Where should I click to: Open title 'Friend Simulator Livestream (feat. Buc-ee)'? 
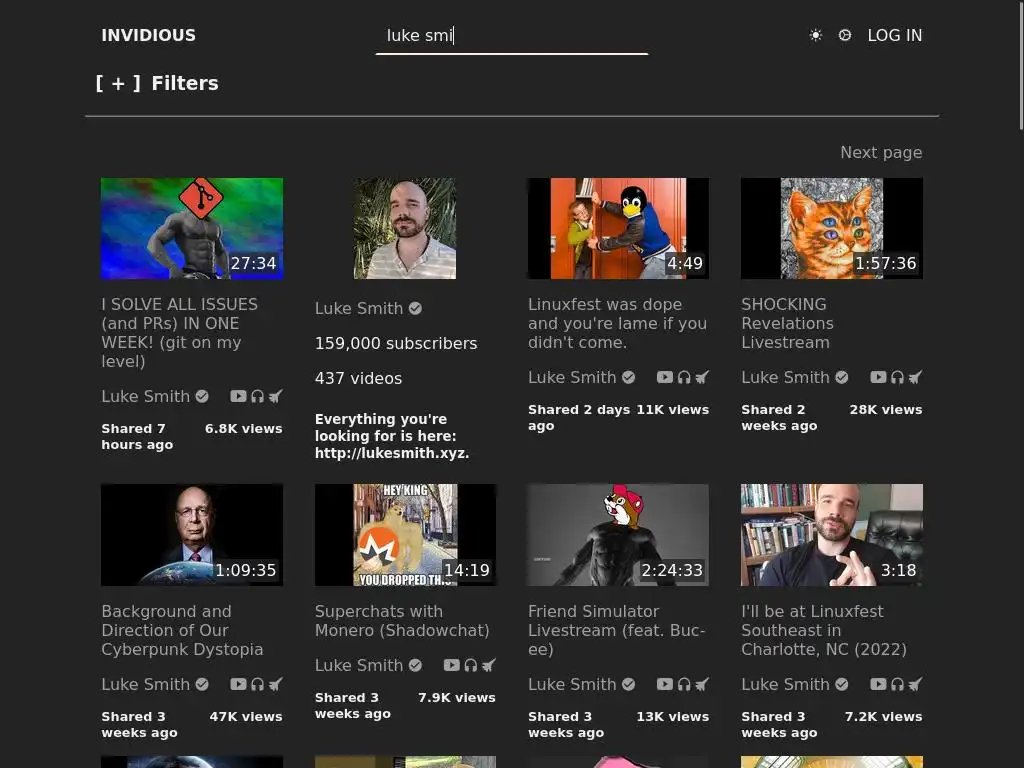(x=616, y=630)
